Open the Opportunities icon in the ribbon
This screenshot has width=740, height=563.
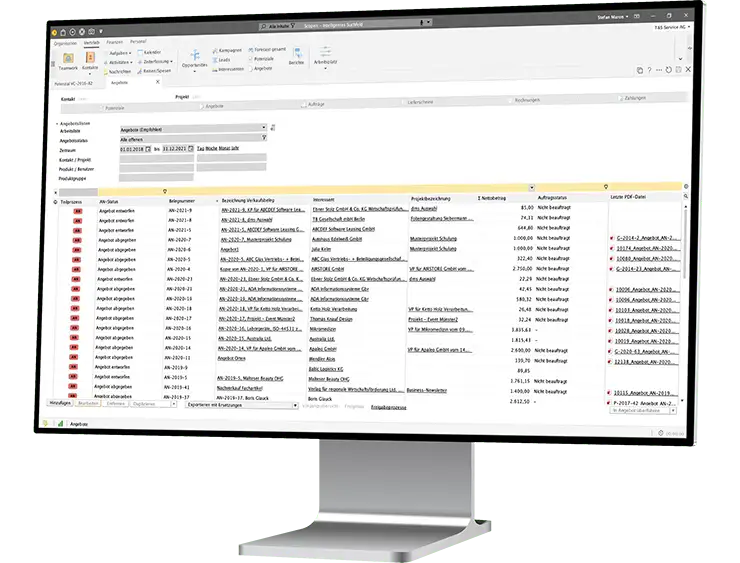195,55
